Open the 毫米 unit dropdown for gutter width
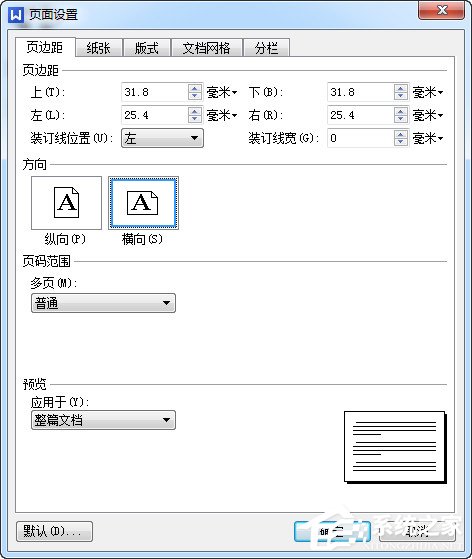The height and width of the screenshot is (559, 472). [x=428, y=138]
